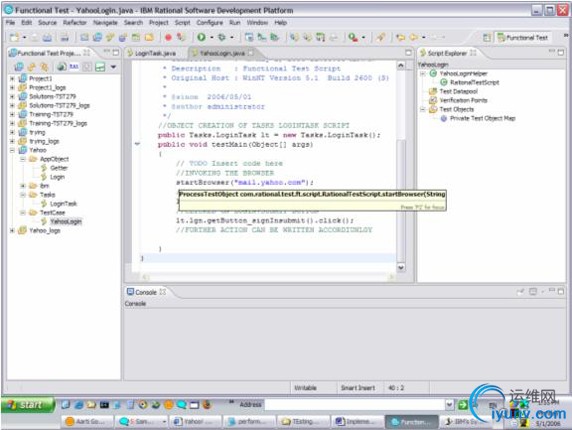Click inside the taskbar Address input field
Viewport: 572px width, 430px height.
pos(354,404)
